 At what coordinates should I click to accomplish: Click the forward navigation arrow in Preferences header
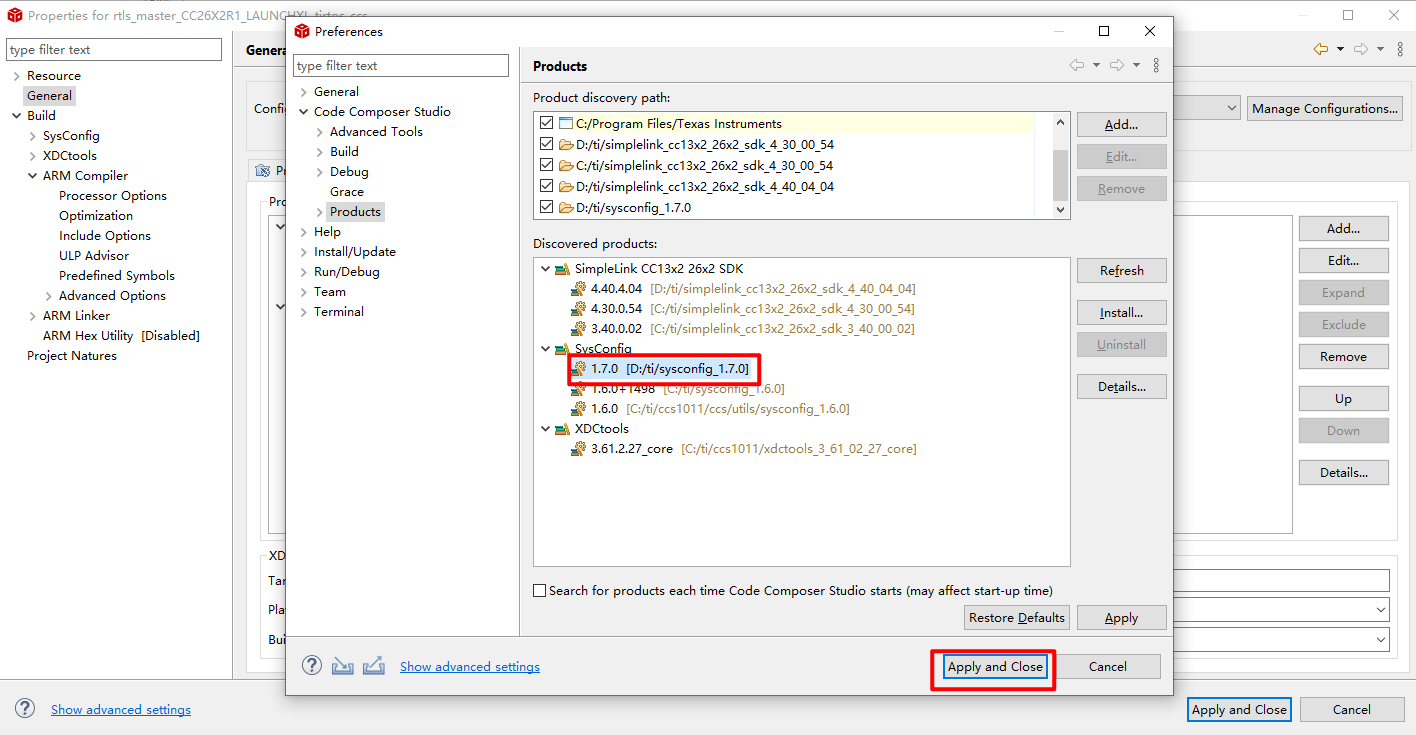[x=1117, y=65]
